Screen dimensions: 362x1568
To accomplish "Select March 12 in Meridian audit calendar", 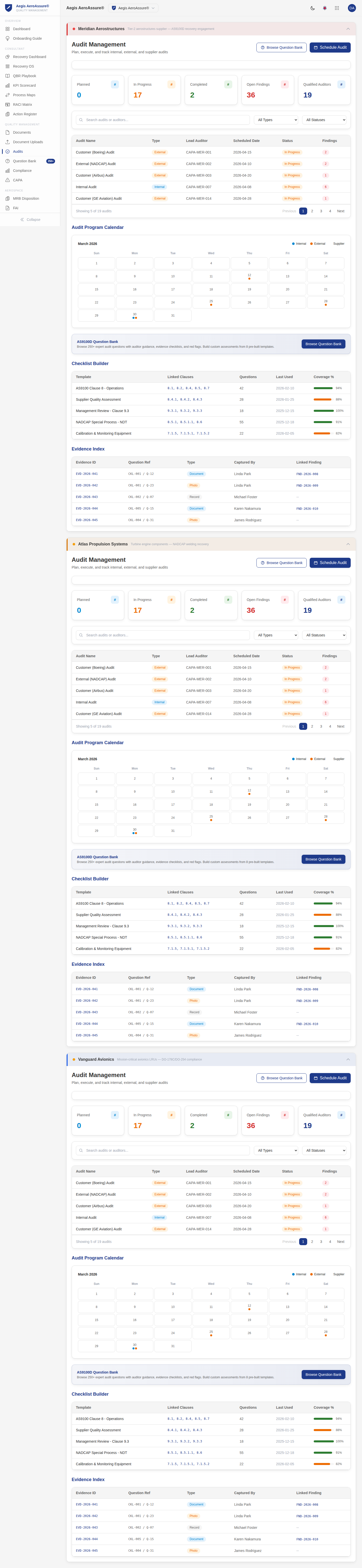I will click(x=249, y=276).
